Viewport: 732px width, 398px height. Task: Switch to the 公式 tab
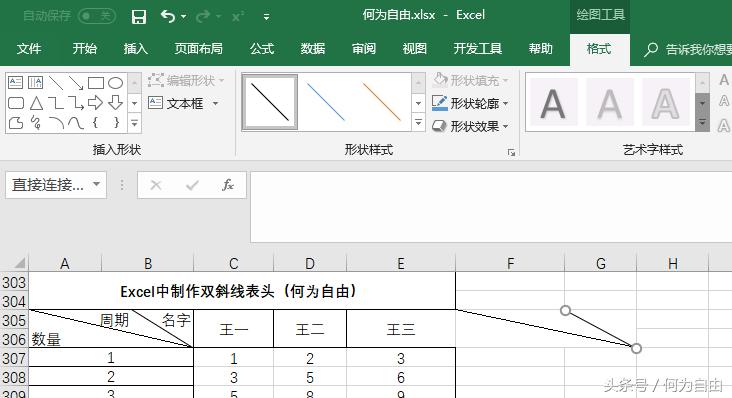[262, 49]
